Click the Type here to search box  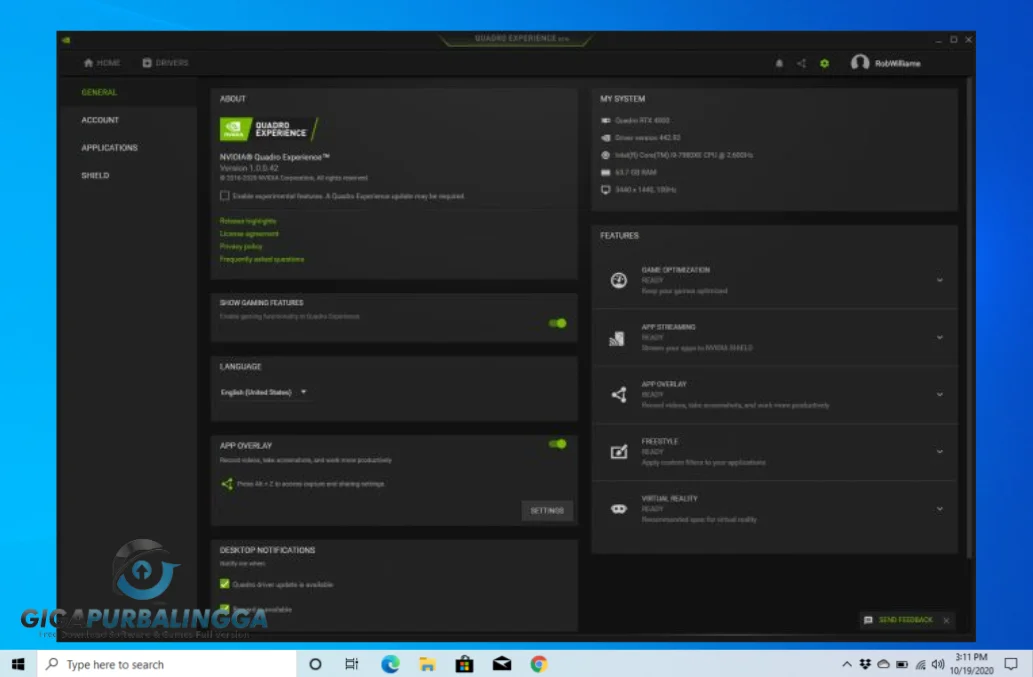point(167,664)
